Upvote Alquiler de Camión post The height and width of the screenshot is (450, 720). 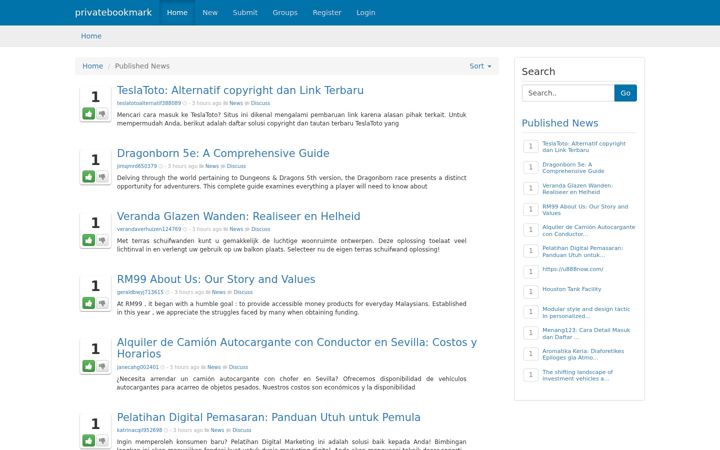click(89, 366)
